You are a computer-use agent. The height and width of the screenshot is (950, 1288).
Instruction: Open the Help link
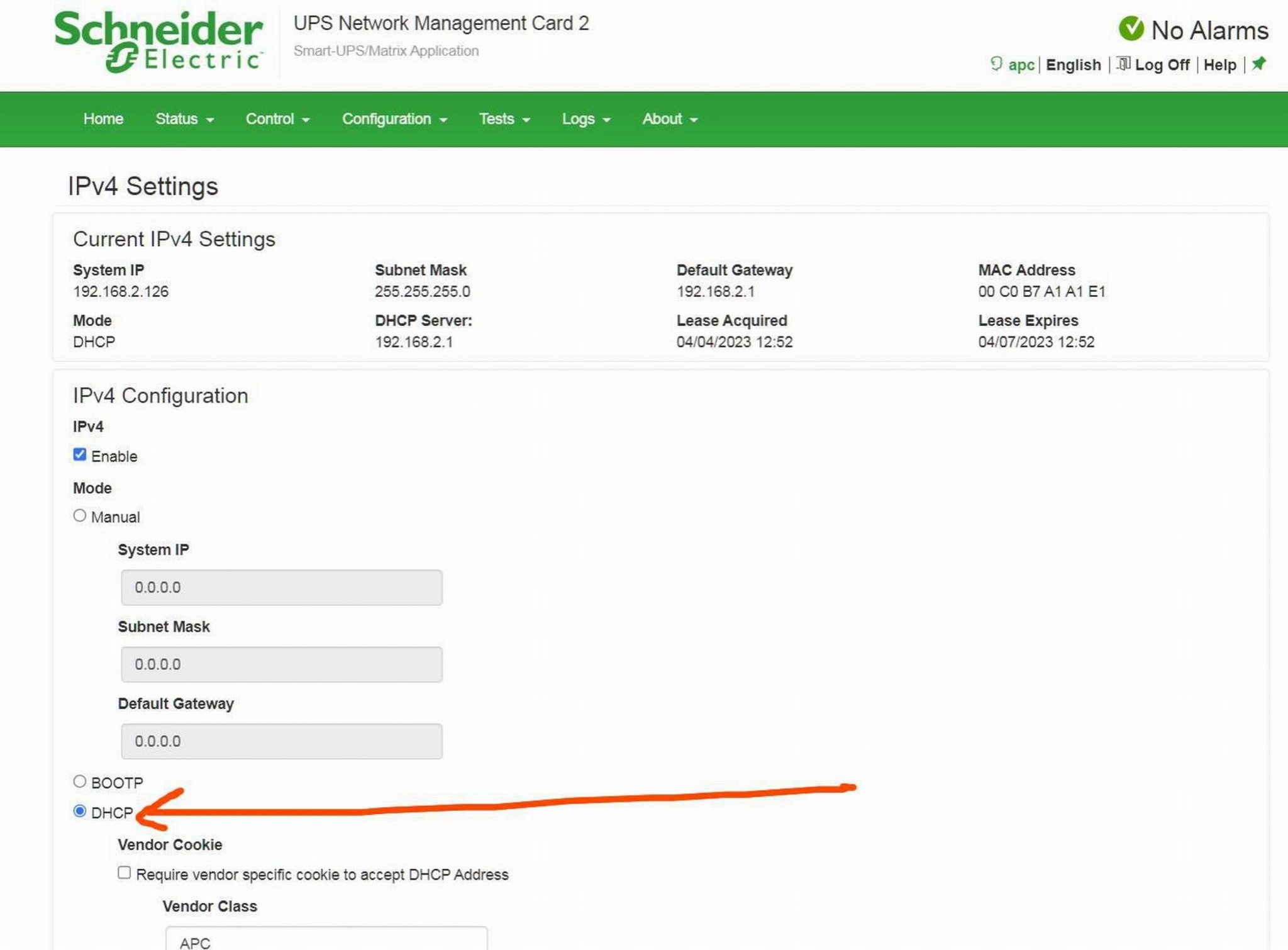pyautogui.click(x=1219, y=65)
